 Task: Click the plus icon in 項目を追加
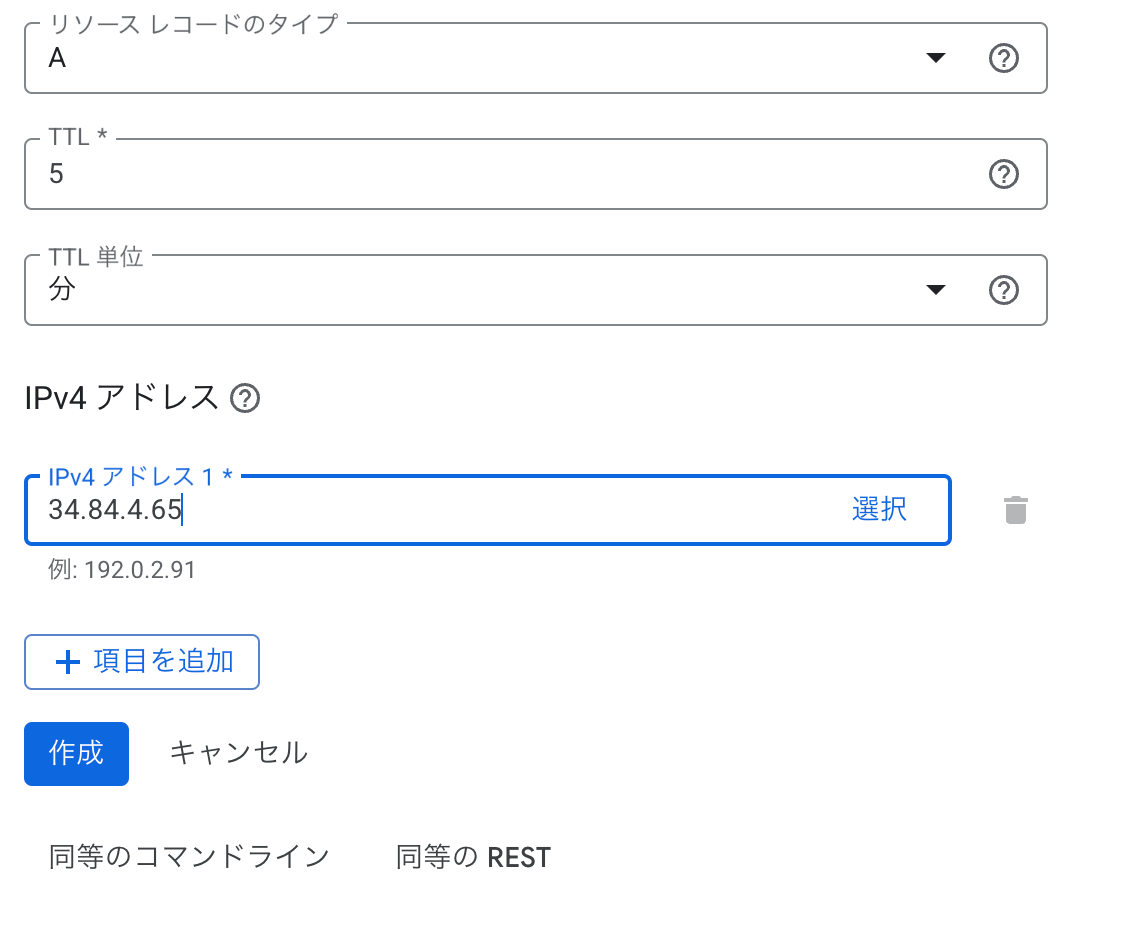pyautogui.click(x=68, y=662)
